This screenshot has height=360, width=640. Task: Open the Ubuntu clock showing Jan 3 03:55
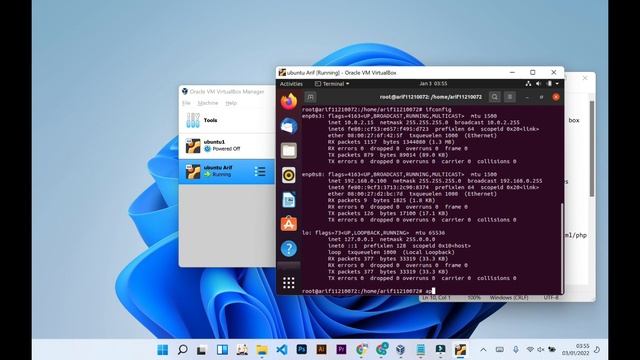point(433,84)
